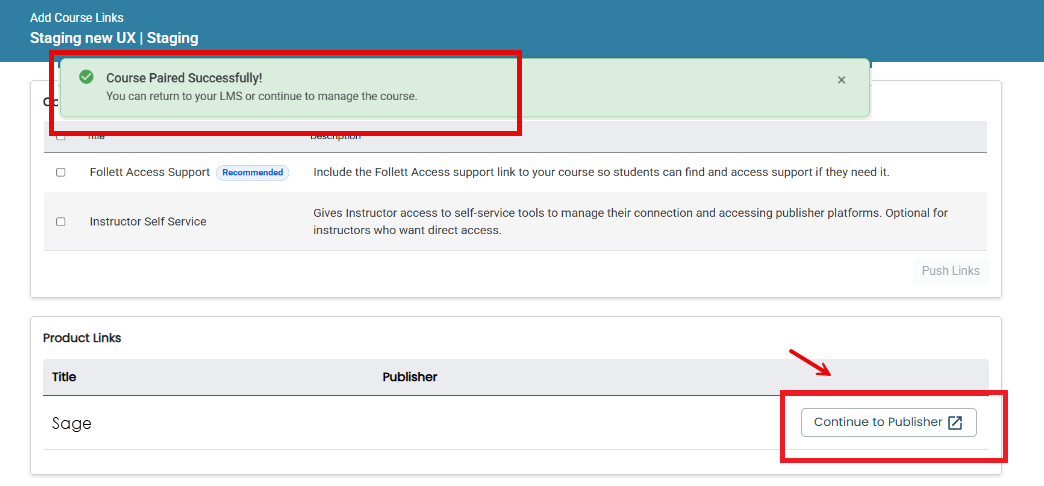Click the Recommended badge
Image resolution: width=1044 pixels, height=486 pixels.
(252, 172)
